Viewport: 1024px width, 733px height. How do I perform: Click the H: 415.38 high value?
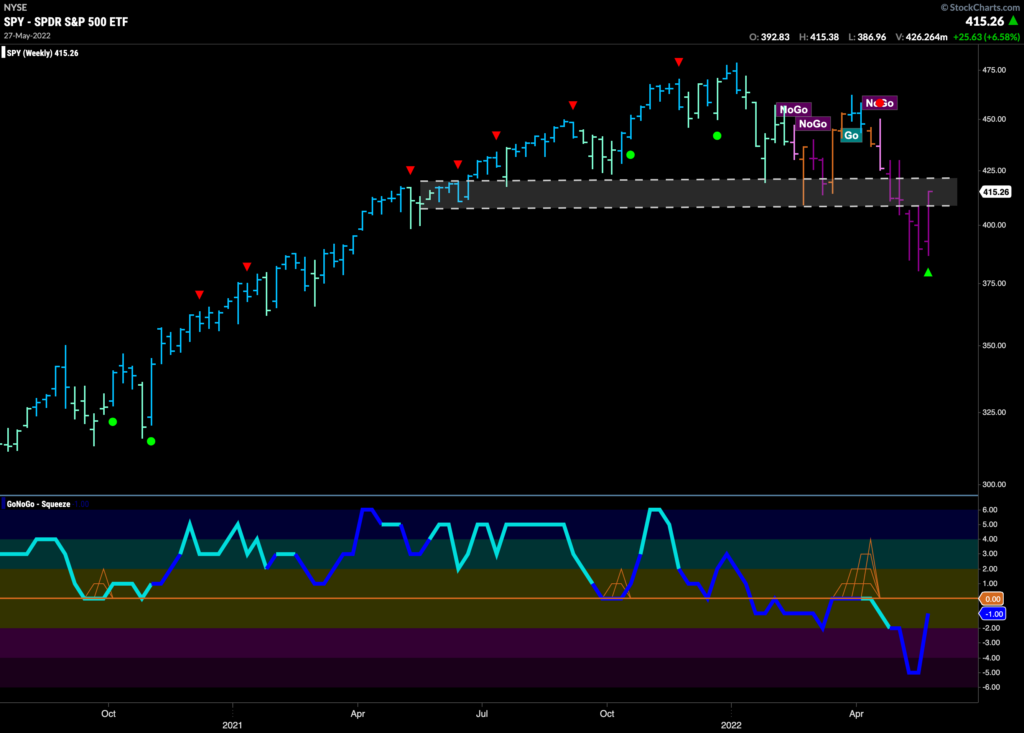tap(819, 37)
